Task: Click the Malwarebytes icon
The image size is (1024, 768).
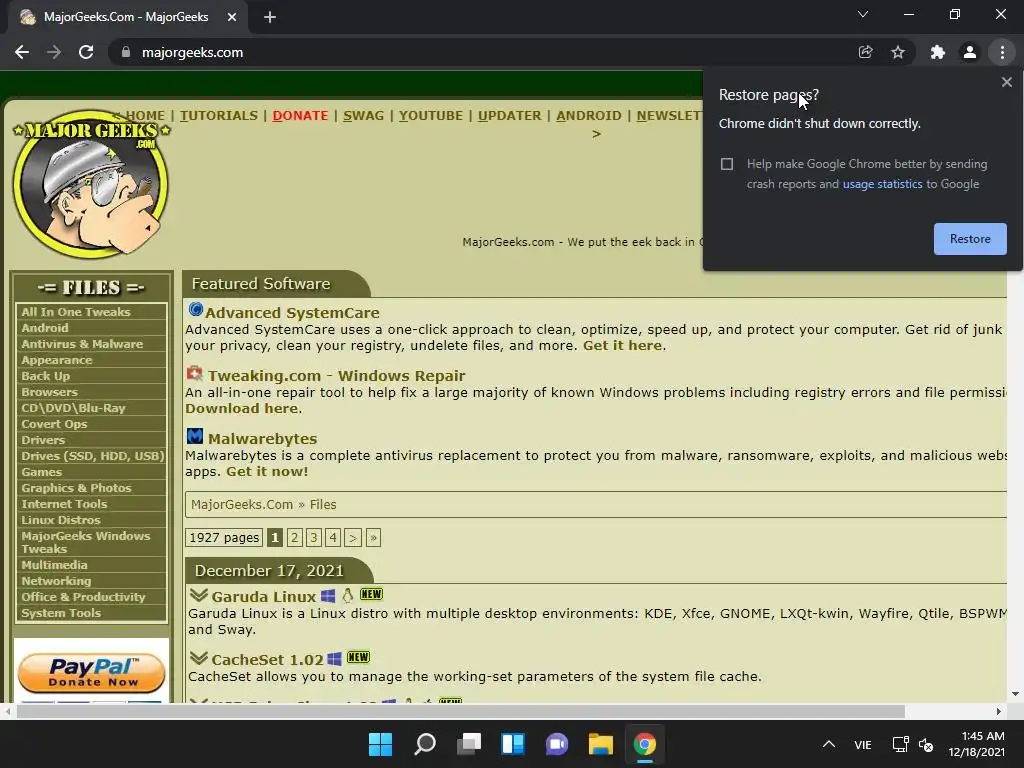Action: (195, 436)
